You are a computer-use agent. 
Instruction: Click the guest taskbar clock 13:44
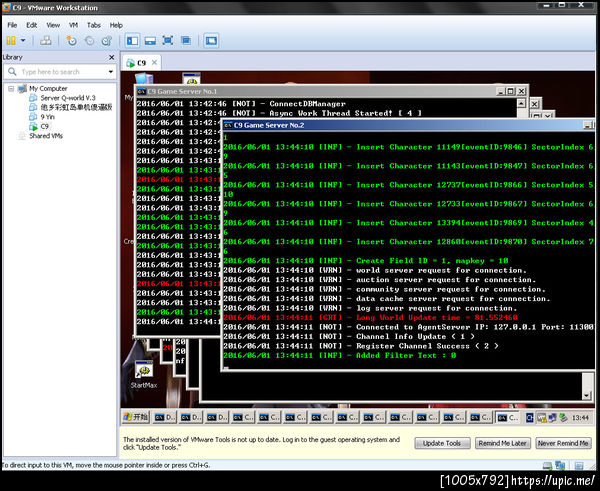click(580, 418)
